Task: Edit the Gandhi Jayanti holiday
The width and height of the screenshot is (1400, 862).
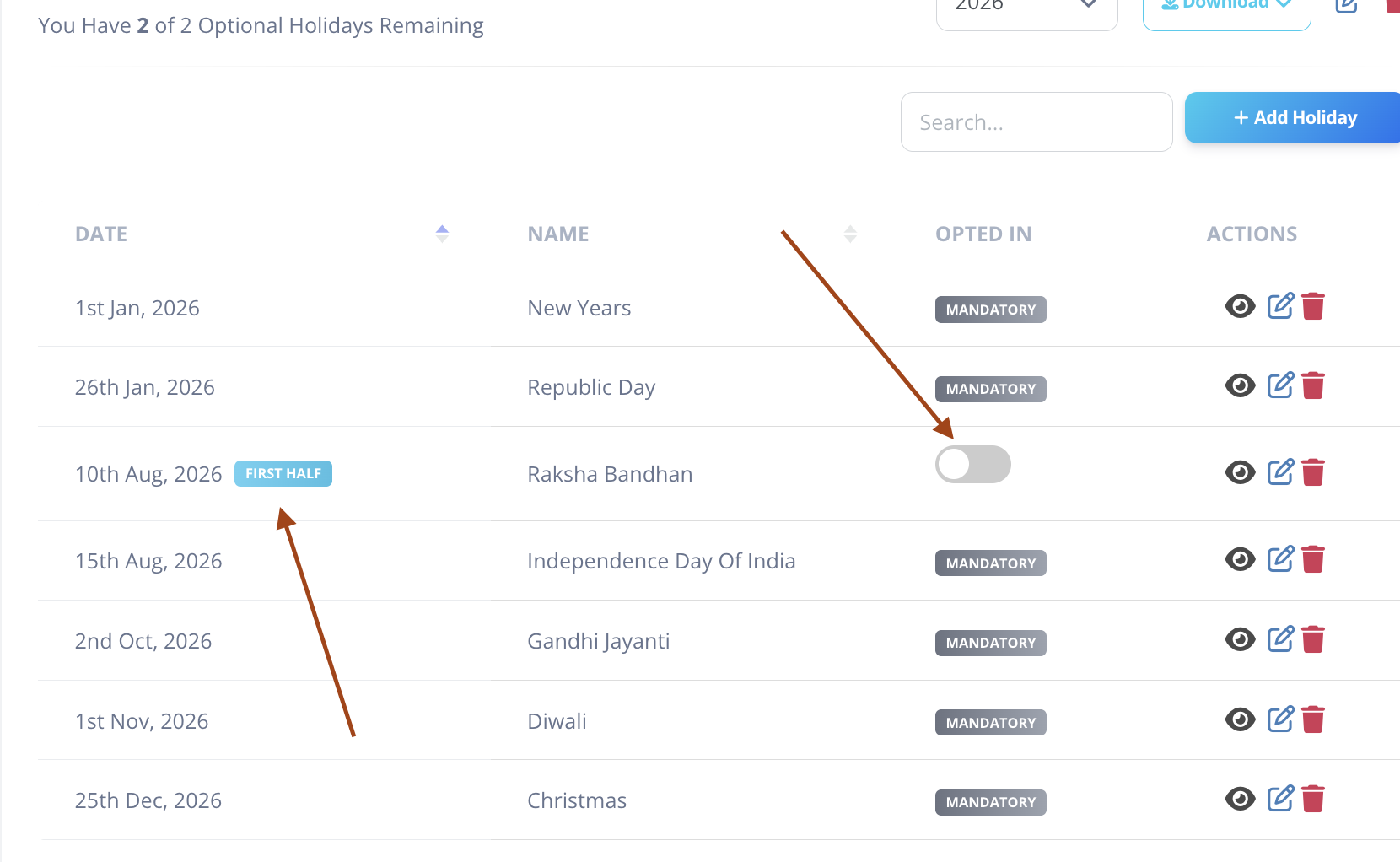Action: (1280, 639)
